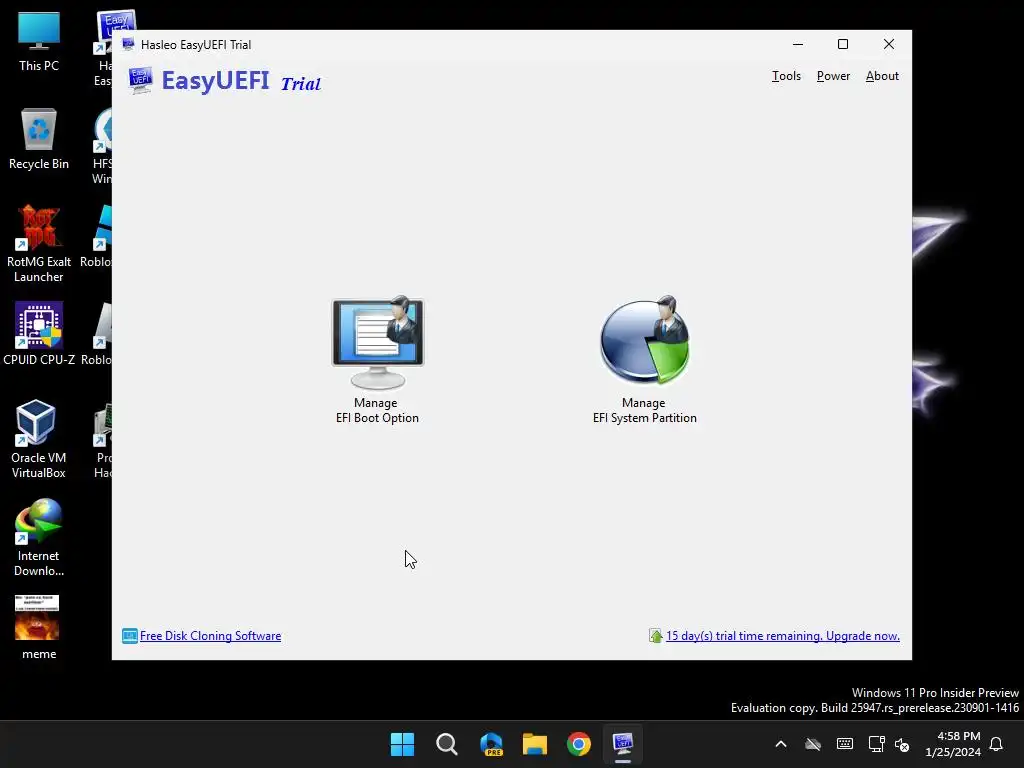
Task: Click EasyUEFI taskbar button
Action: (x=623, y=744)
